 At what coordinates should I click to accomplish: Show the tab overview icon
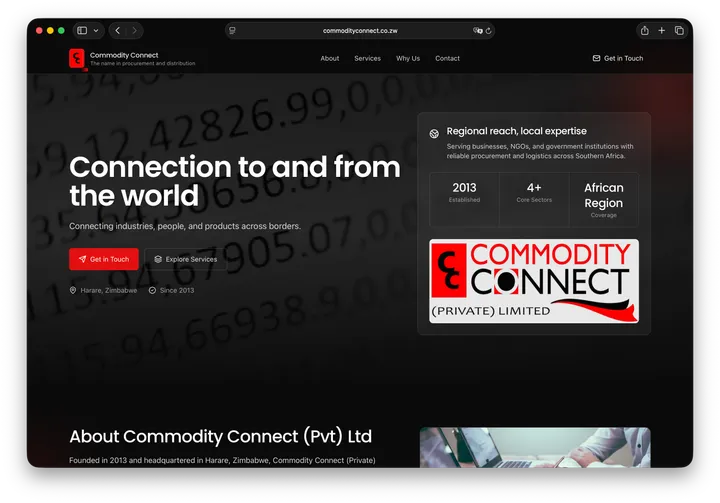point(679,30)
